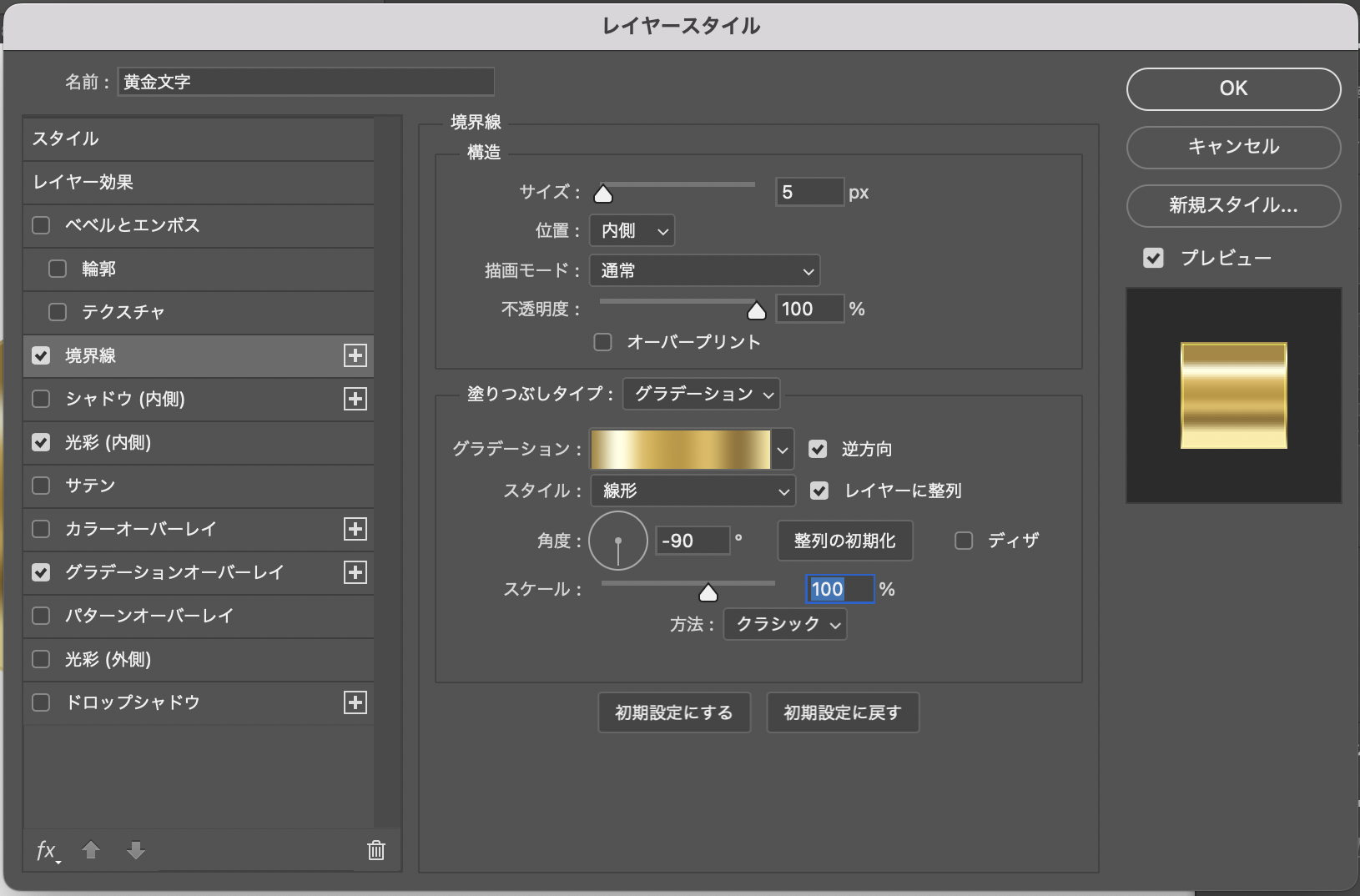Uncheck the 境界線 effect checkbox
This screenshot has height=896, width=1360.
41,355
